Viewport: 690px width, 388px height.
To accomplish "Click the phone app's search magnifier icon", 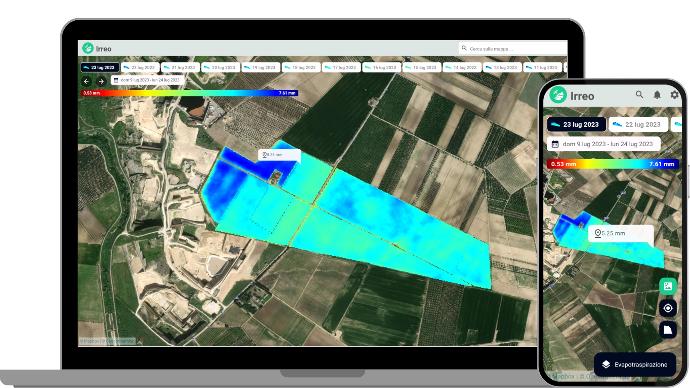I will click(639, 95).
